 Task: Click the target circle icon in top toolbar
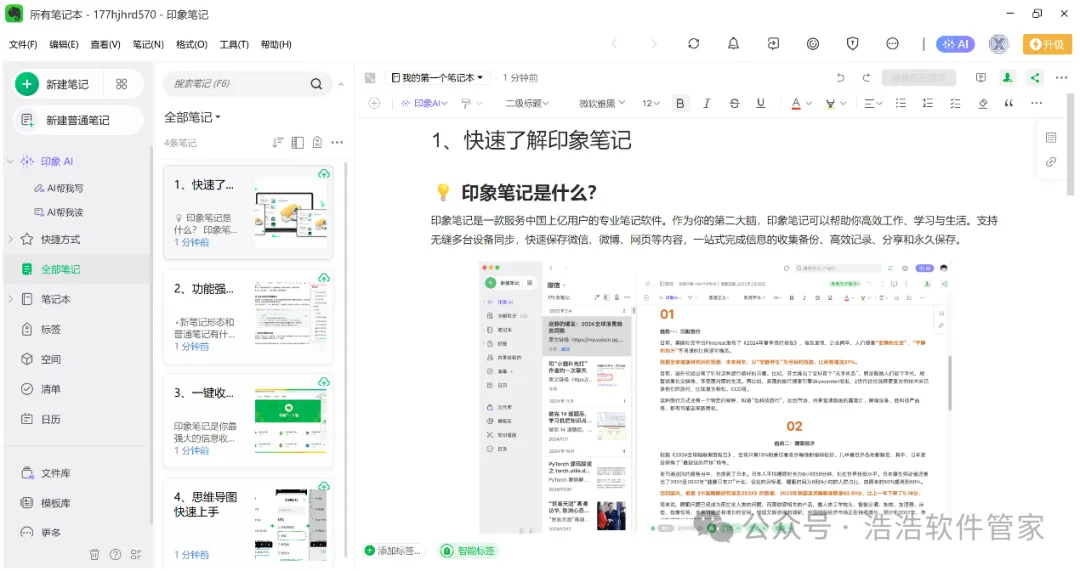point(813,44)
